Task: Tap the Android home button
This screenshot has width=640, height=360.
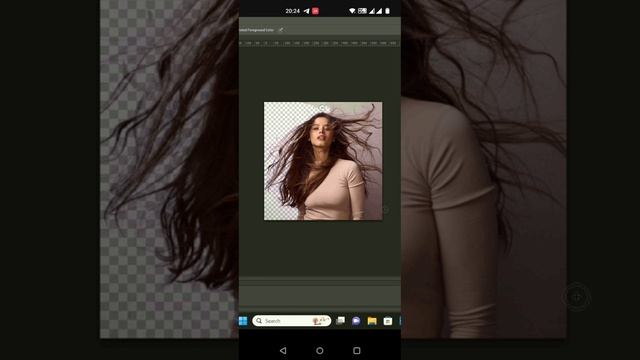Action: (320, 350)
